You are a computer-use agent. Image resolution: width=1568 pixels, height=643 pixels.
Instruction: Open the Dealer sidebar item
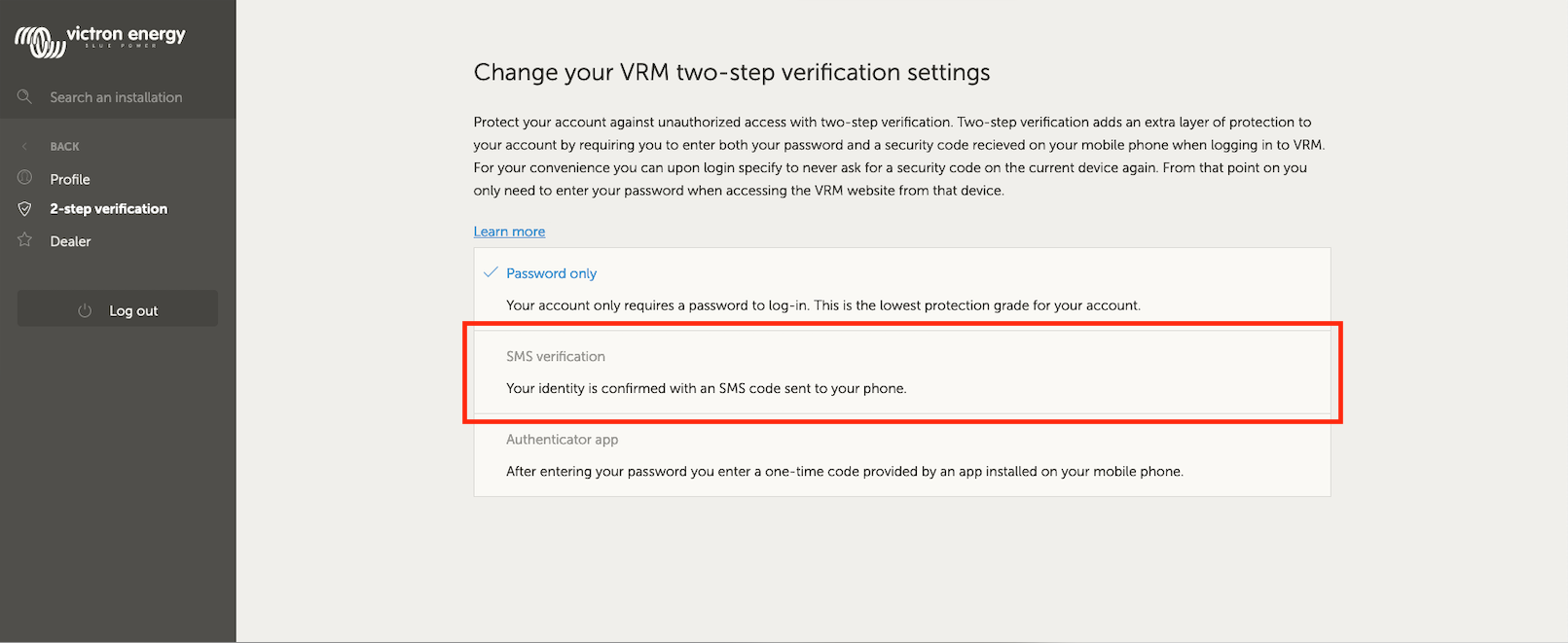tap(70, 241)
